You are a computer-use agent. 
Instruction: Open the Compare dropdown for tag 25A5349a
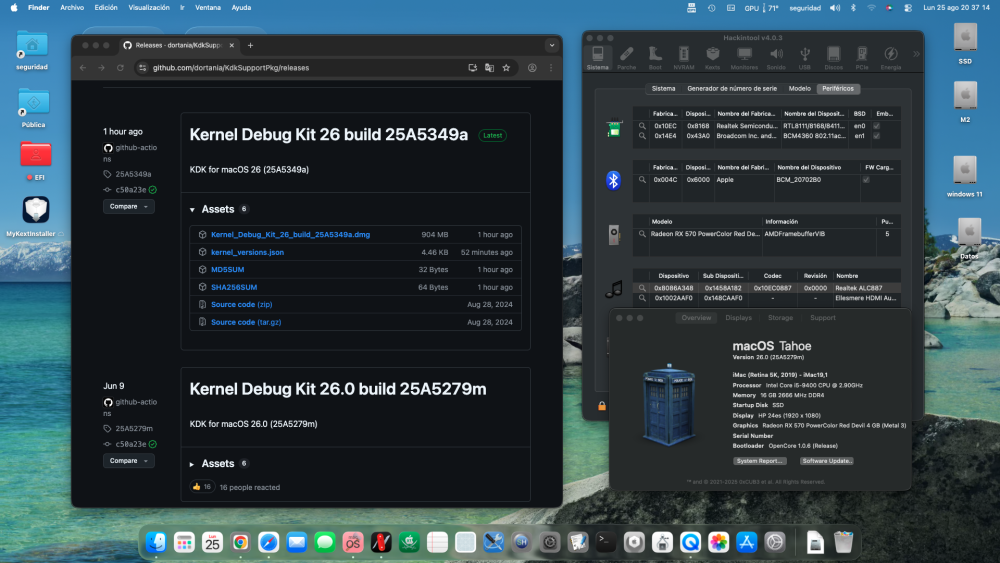coord(128,207)
